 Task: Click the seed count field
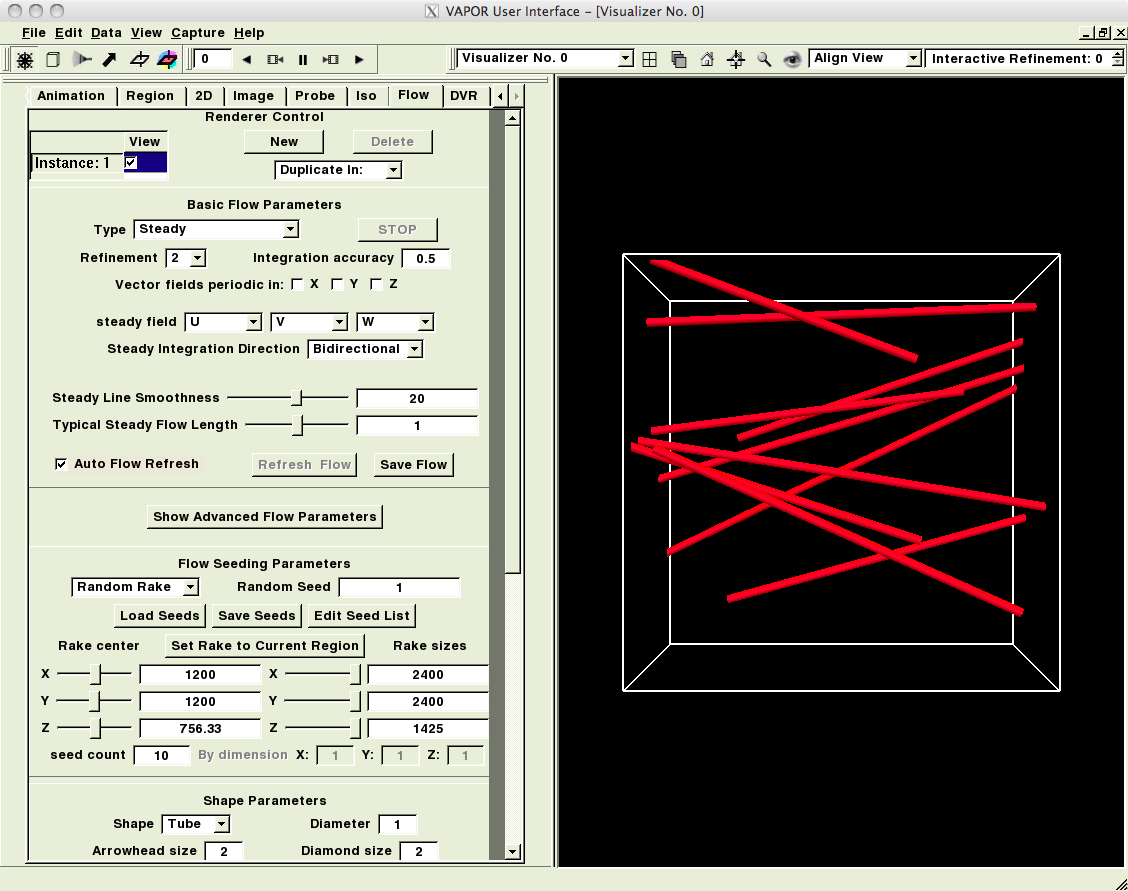click(162, 756)
